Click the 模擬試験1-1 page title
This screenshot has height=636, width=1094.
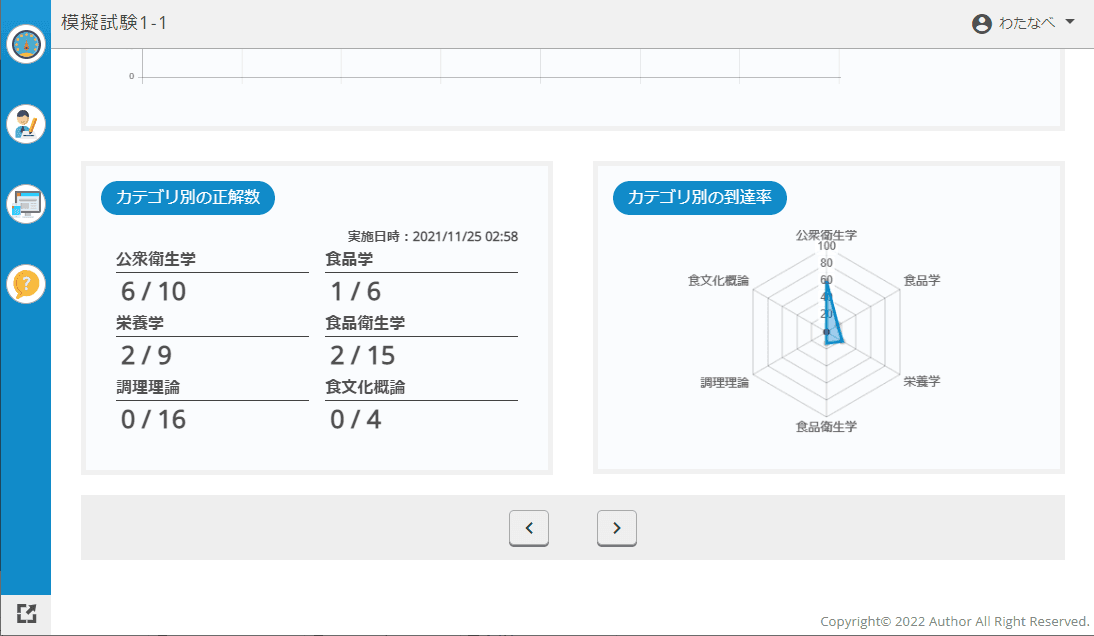(114, 23)
